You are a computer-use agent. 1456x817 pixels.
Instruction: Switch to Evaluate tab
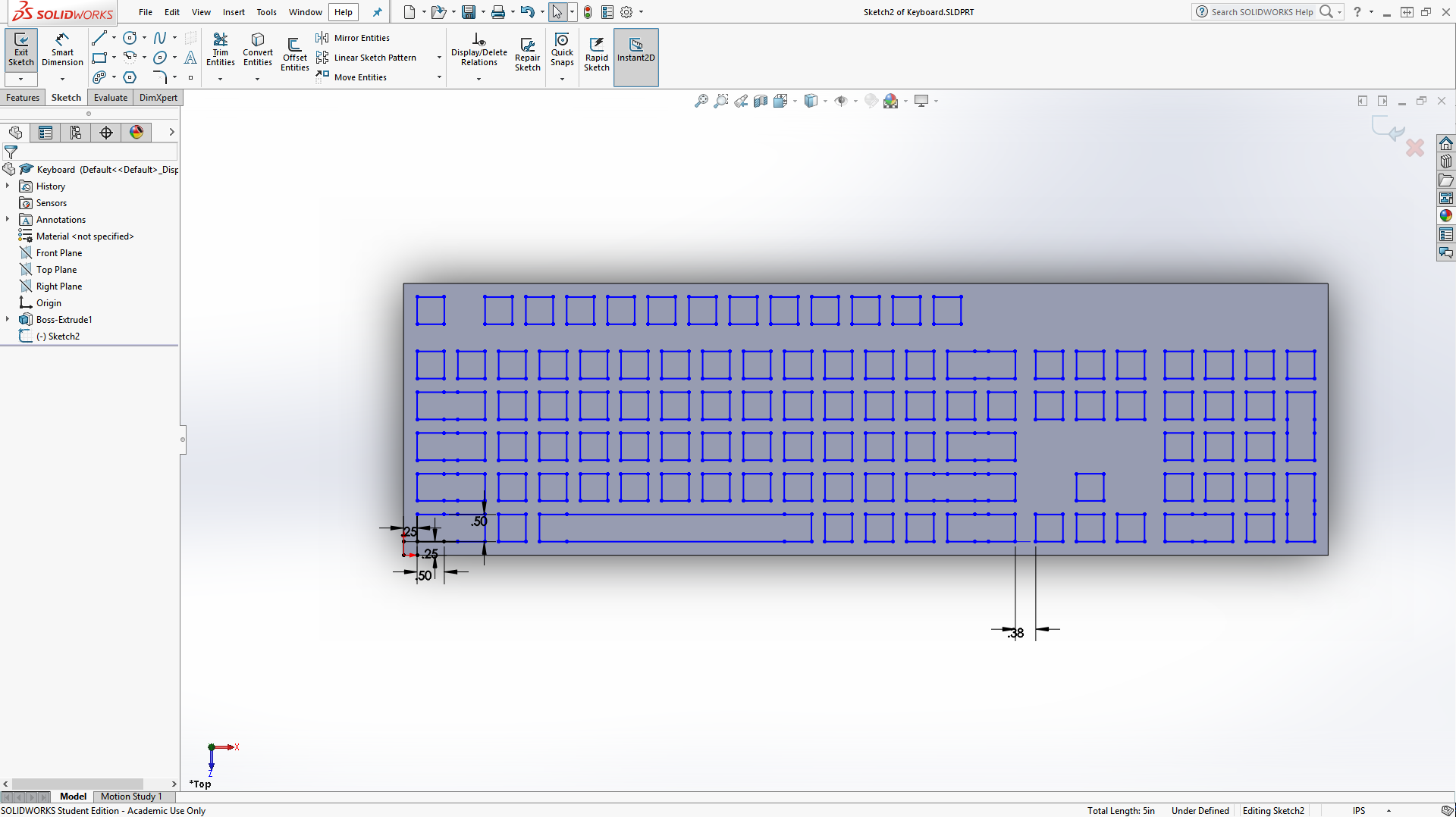click(111, 98)
